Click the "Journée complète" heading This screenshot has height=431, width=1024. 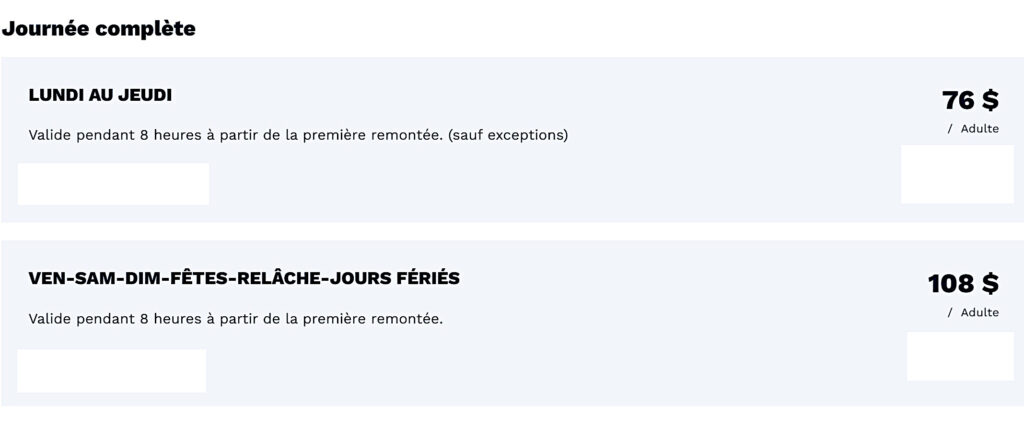pos(98,29)
